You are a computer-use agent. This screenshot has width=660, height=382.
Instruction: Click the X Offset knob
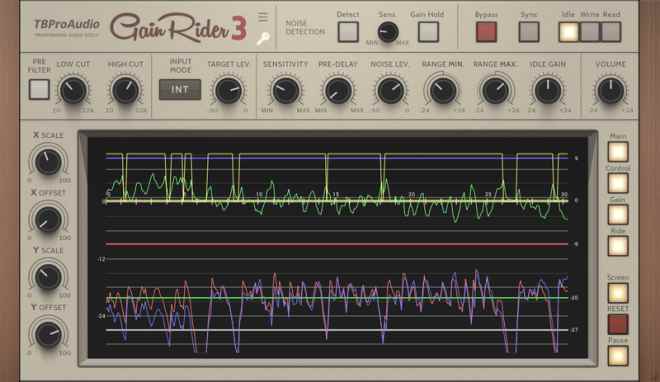pyautogui.click(x=48, y=219)
